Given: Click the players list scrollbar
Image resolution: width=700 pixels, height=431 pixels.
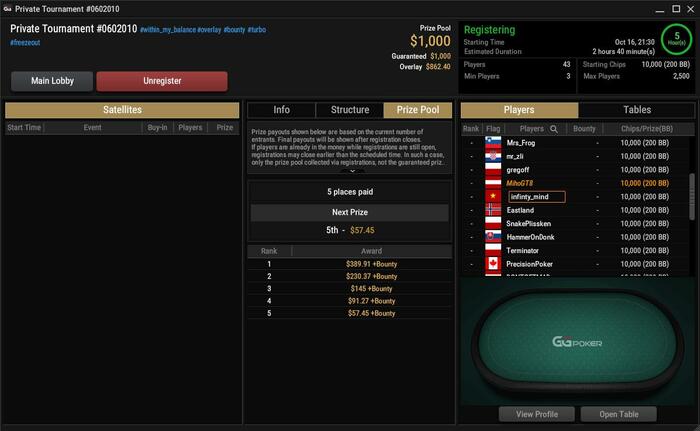Looking at the screenshot, I should [692, 197].
